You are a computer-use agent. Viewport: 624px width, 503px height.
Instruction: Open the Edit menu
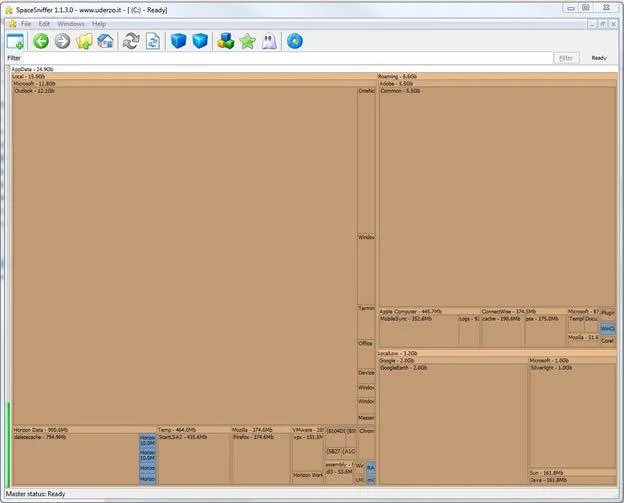pyautogui.click(x=44, y=24)
